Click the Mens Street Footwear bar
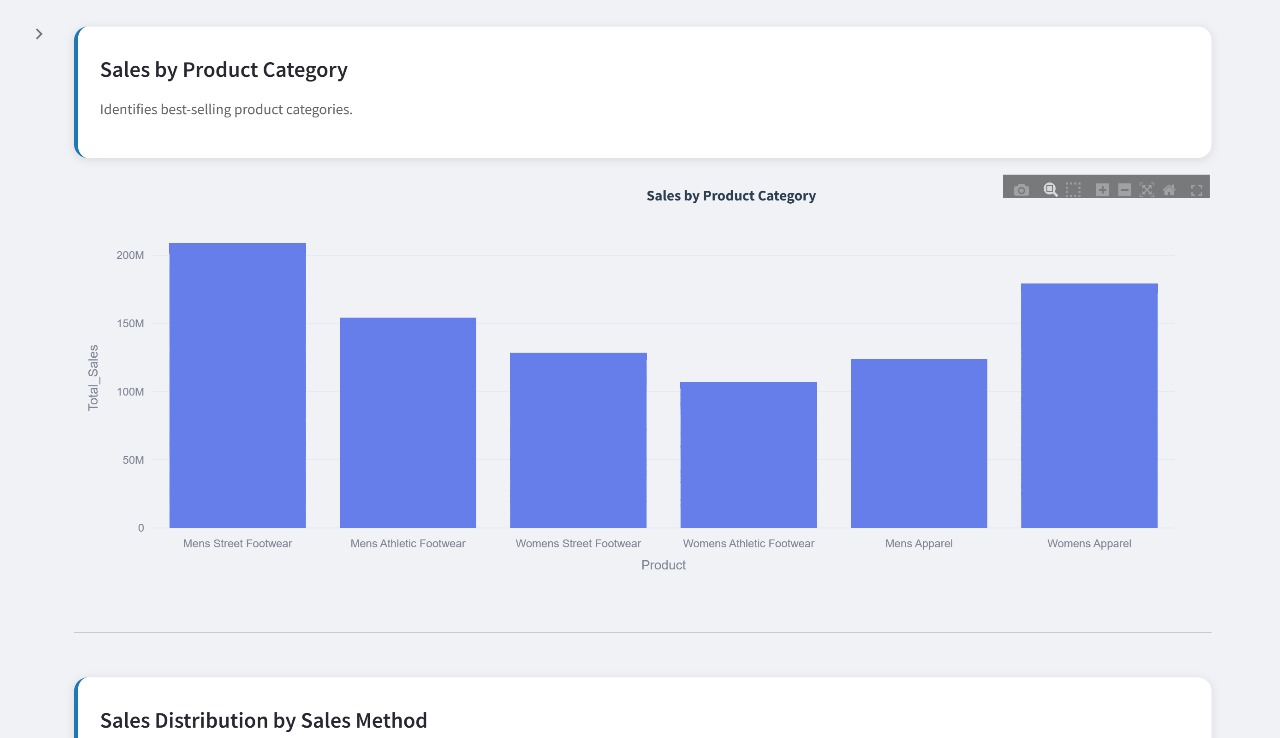This screenshot has height=738, width=1280. (x=238, y=385)
